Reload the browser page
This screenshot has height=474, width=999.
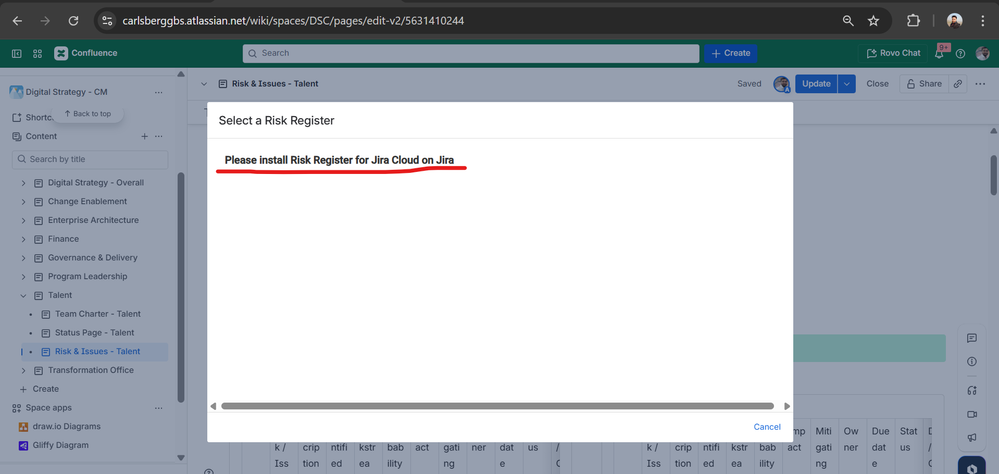[x=73, y=21]
